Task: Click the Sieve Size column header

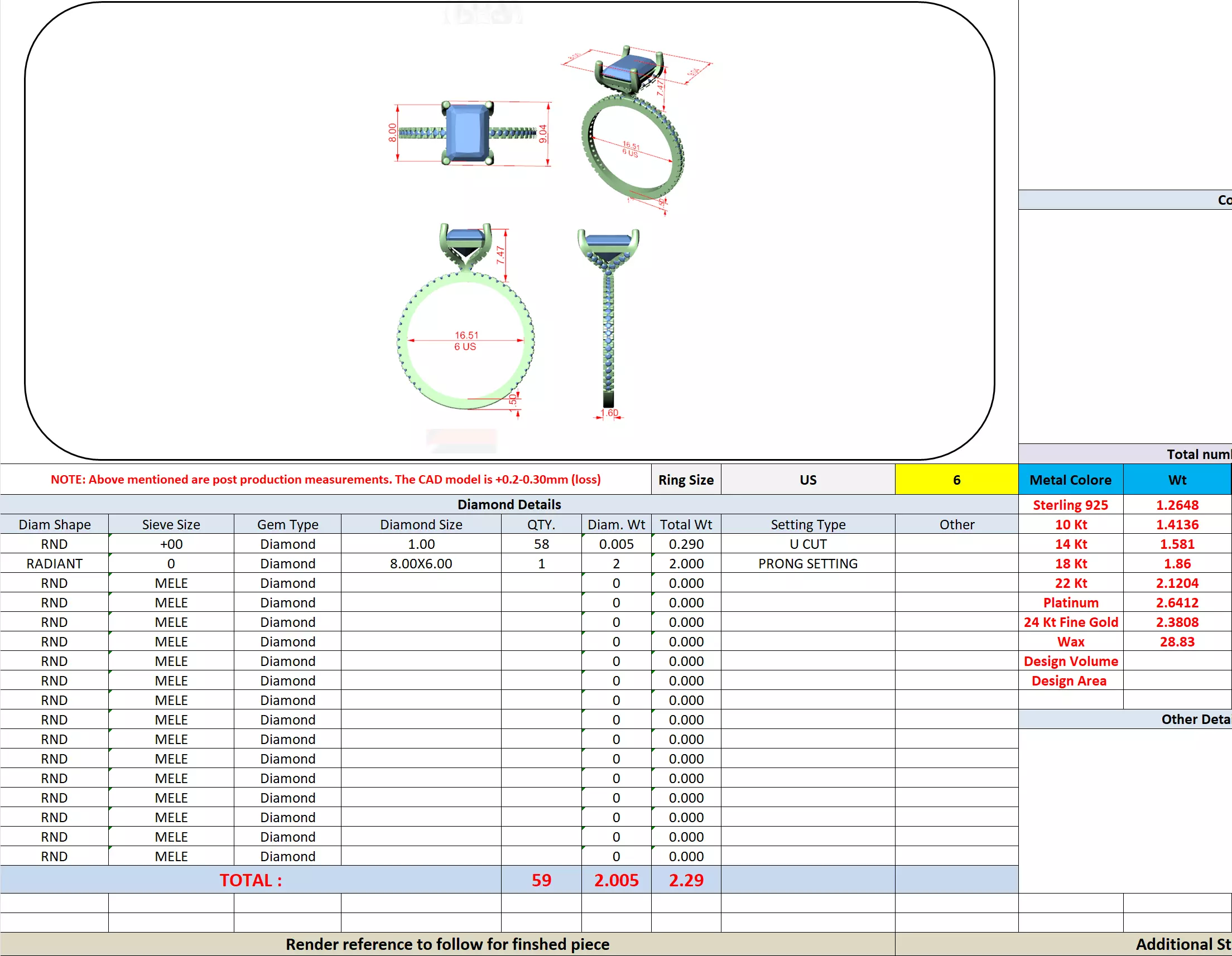Action: tap(171, 524)
